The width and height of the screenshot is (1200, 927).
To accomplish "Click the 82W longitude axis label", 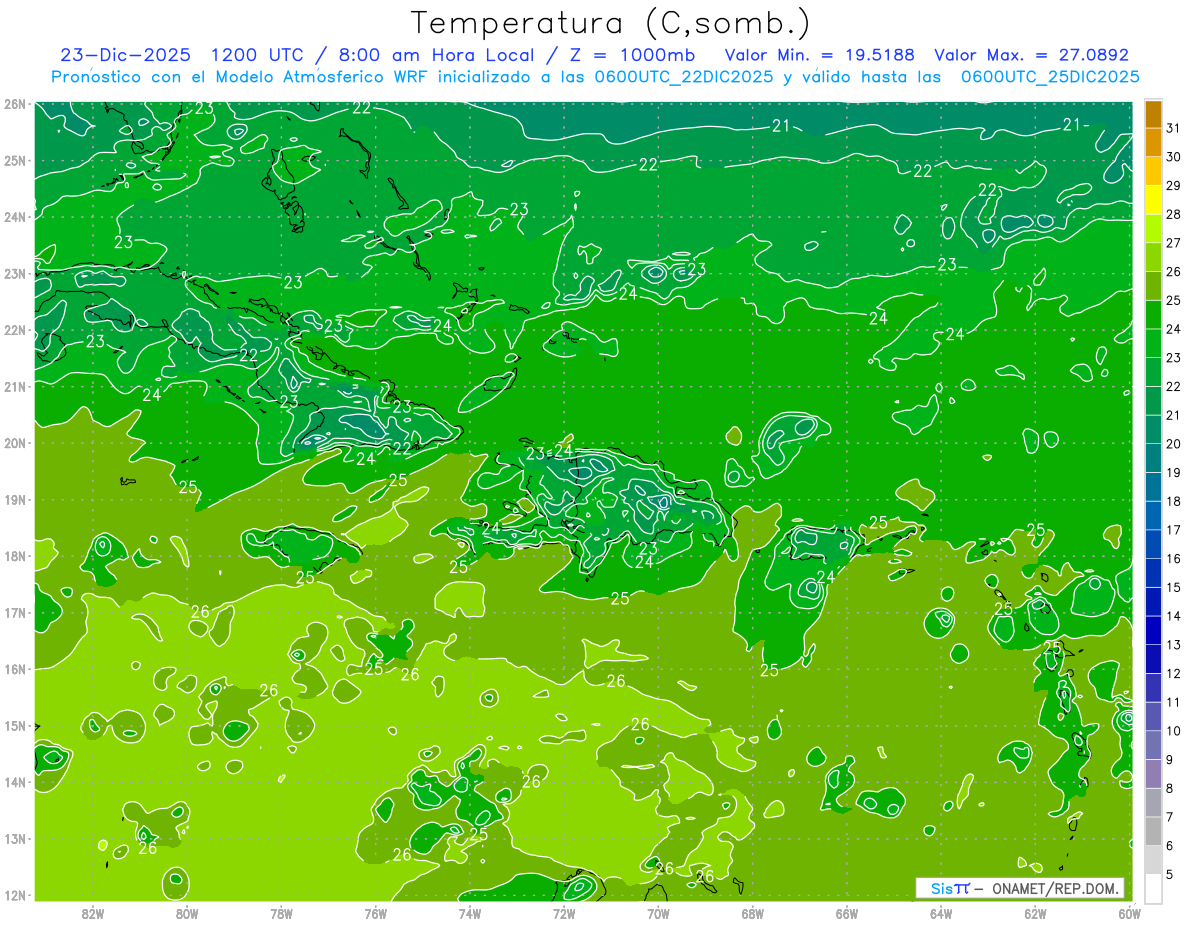I will [x=93, y=913].
